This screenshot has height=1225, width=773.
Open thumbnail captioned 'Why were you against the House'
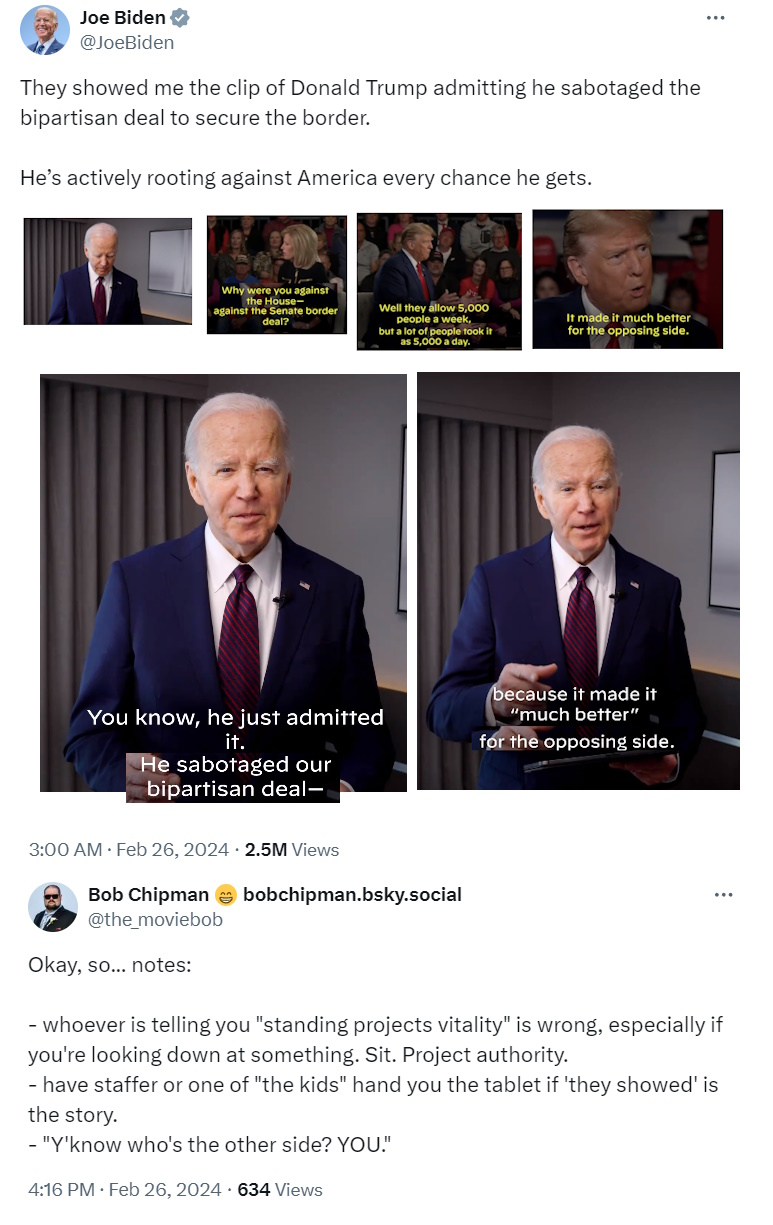[x=277, y=274]
